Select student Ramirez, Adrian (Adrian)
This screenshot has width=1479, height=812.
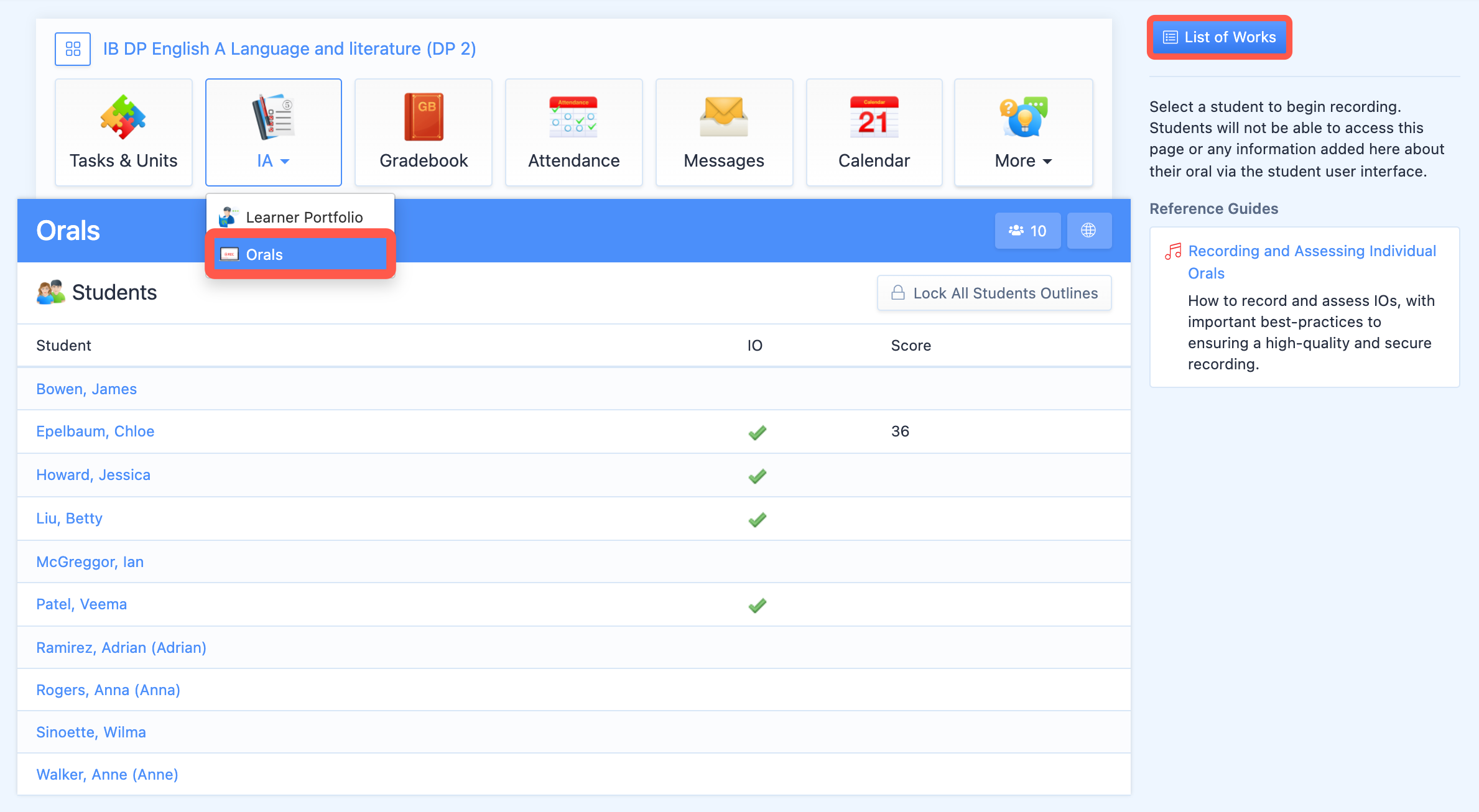click(121, 647)
